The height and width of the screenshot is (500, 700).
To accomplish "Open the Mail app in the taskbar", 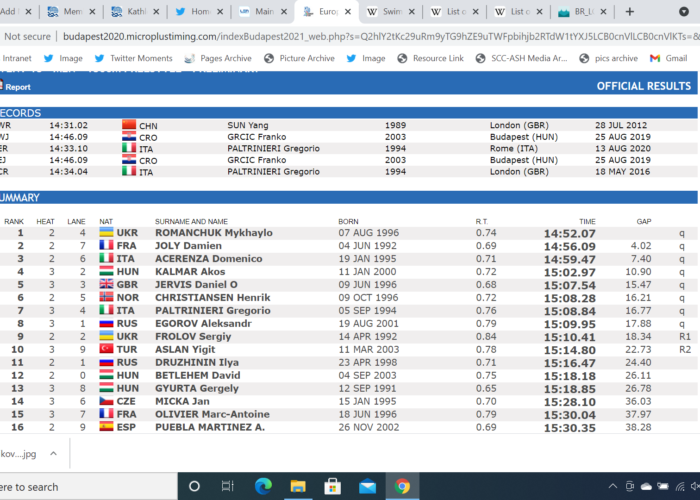I will (x=367, y=487).
